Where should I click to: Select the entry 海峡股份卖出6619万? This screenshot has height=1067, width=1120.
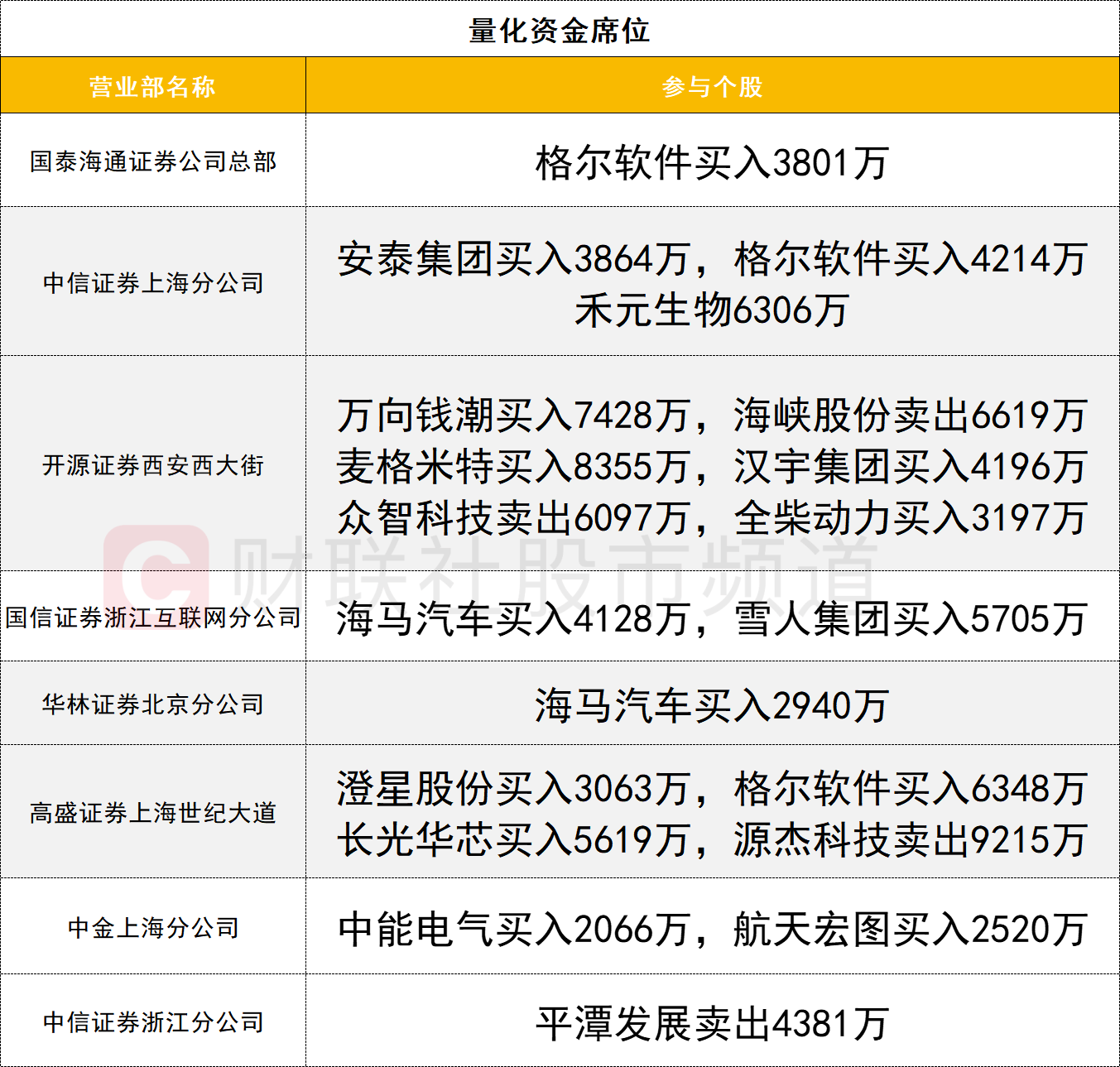911,416
